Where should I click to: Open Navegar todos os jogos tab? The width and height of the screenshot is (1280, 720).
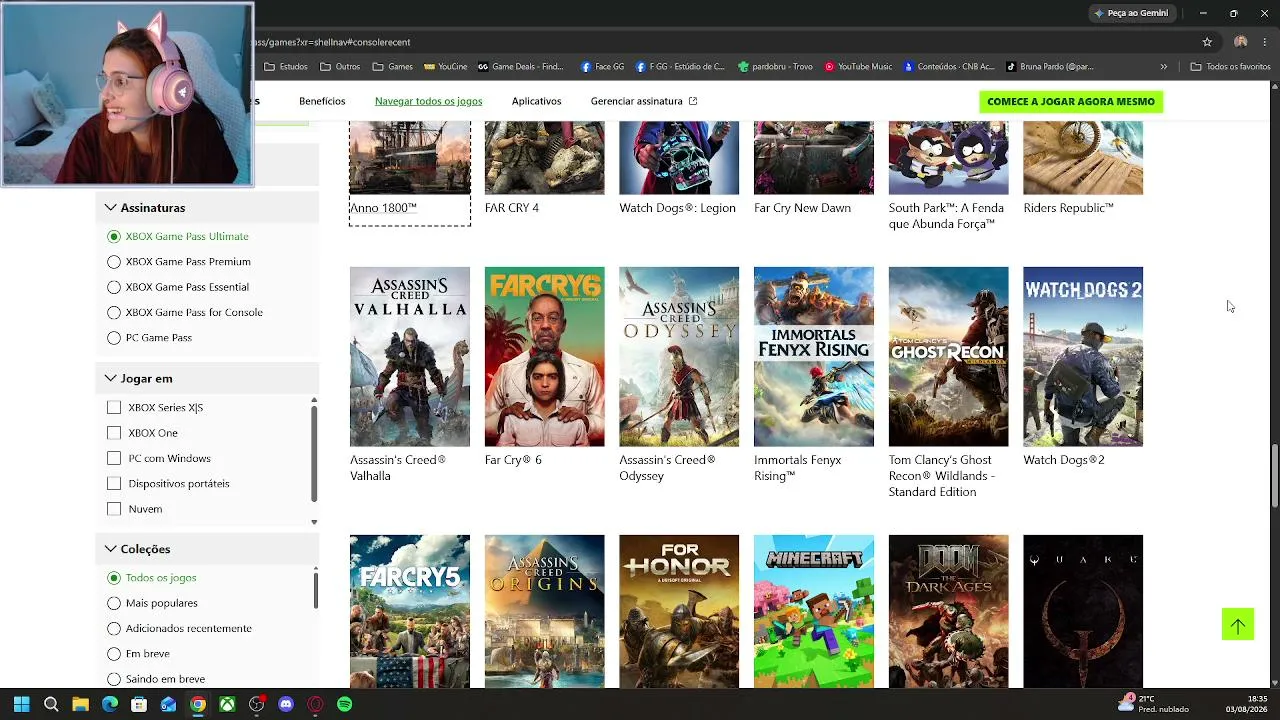click(x=428, y=101)
